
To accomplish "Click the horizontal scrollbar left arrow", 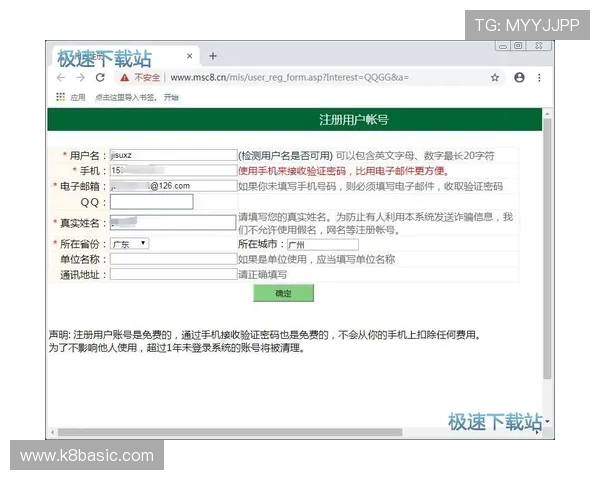I will point(52,433).
